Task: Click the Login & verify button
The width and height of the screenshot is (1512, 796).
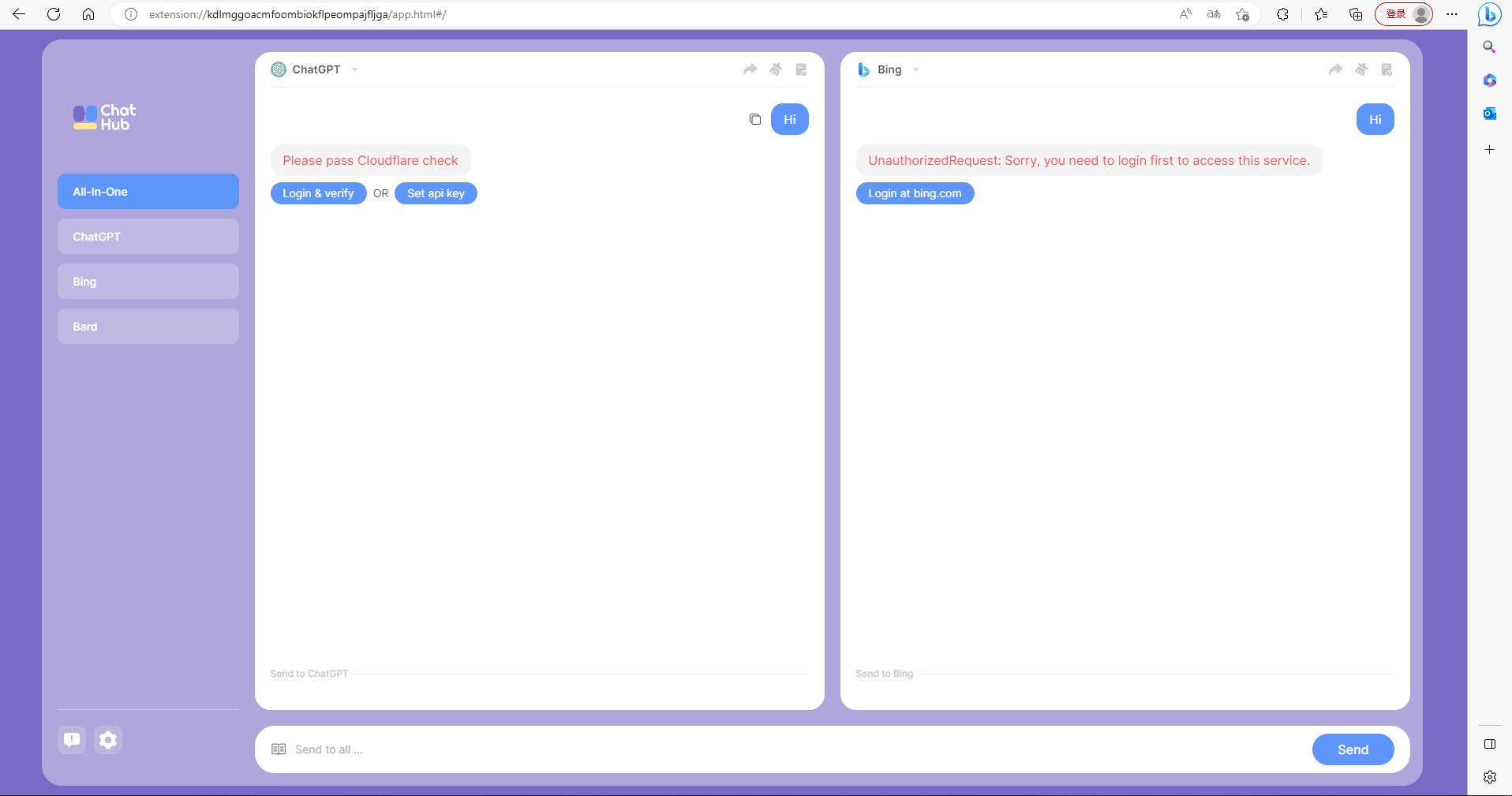Action: coord(318,193)
